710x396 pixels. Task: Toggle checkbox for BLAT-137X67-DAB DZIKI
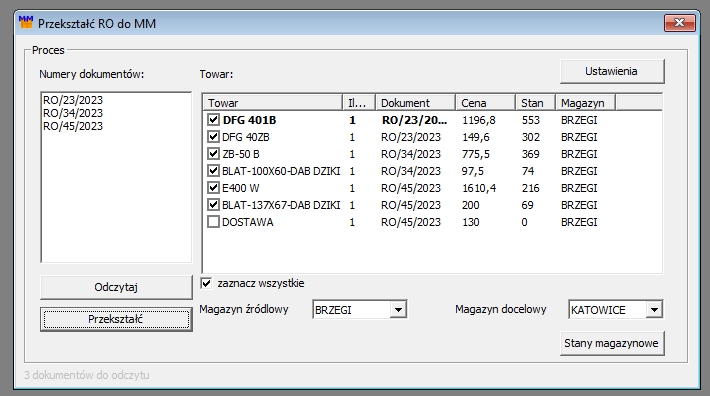point(213,205)
